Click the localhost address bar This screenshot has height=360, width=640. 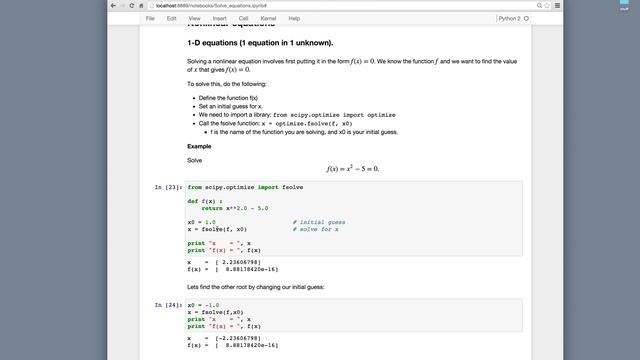pyautogui.click(x=342, y=6)
